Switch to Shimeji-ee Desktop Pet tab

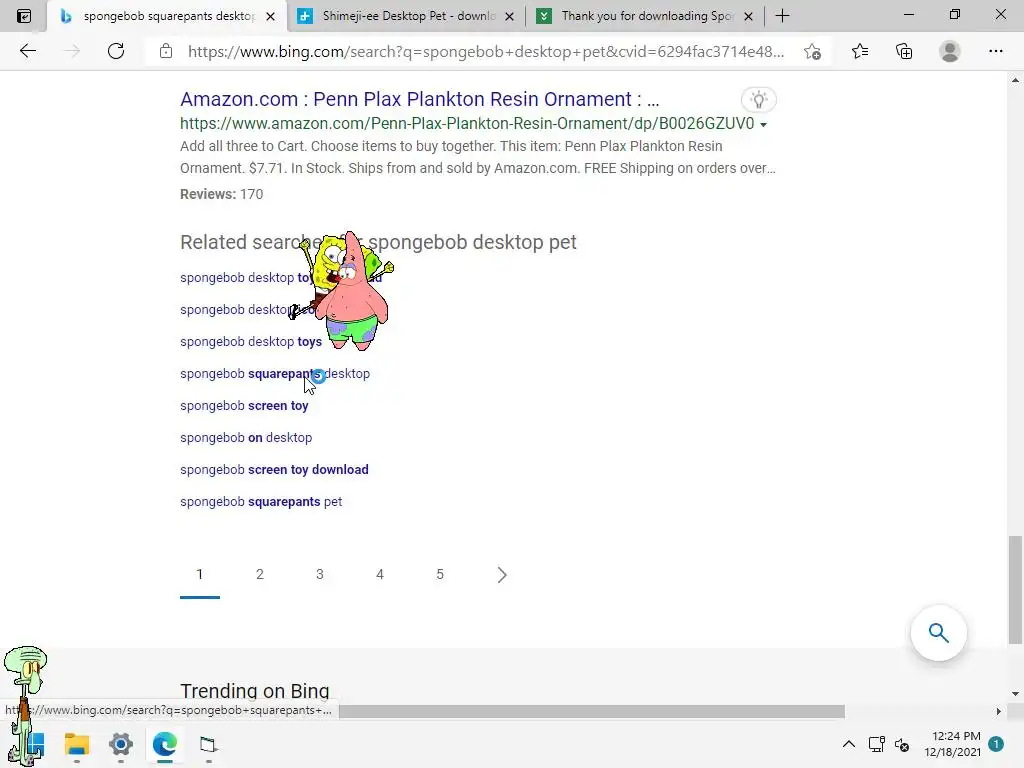408,16
